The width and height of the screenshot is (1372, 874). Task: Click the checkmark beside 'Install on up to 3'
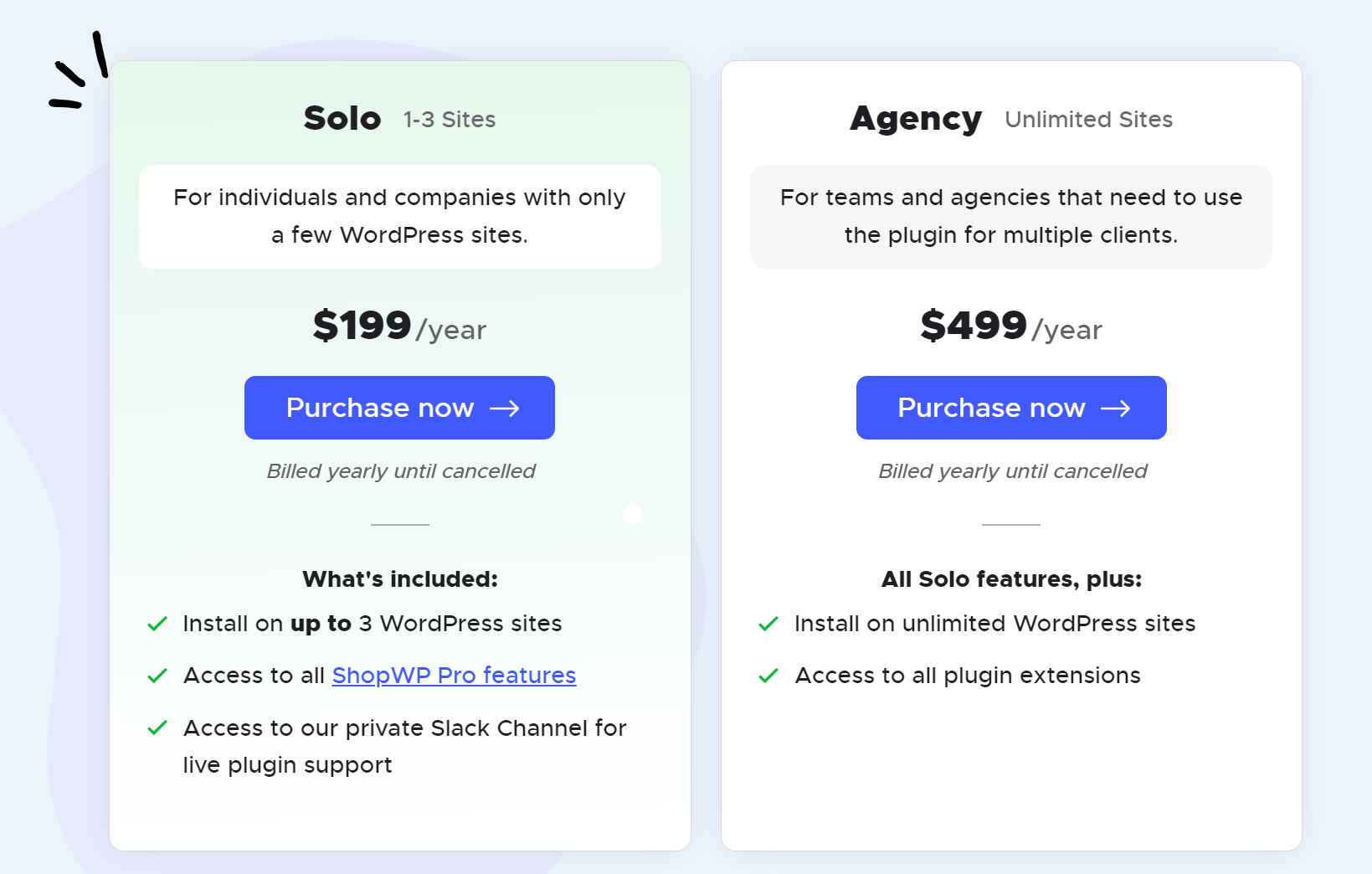157,624
